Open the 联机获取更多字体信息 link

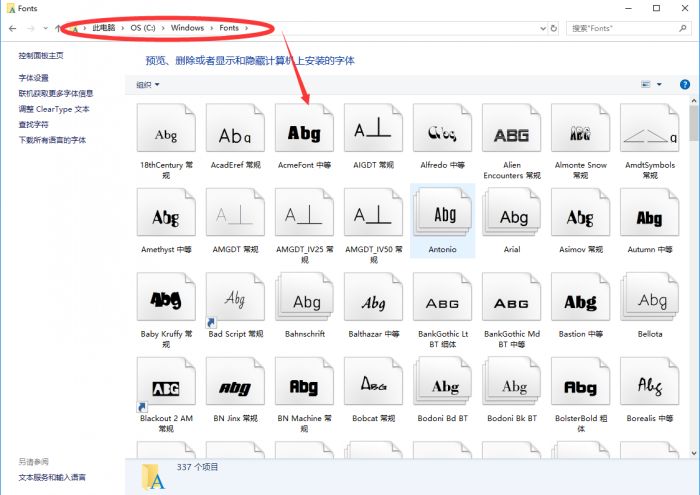click(56, 93)
